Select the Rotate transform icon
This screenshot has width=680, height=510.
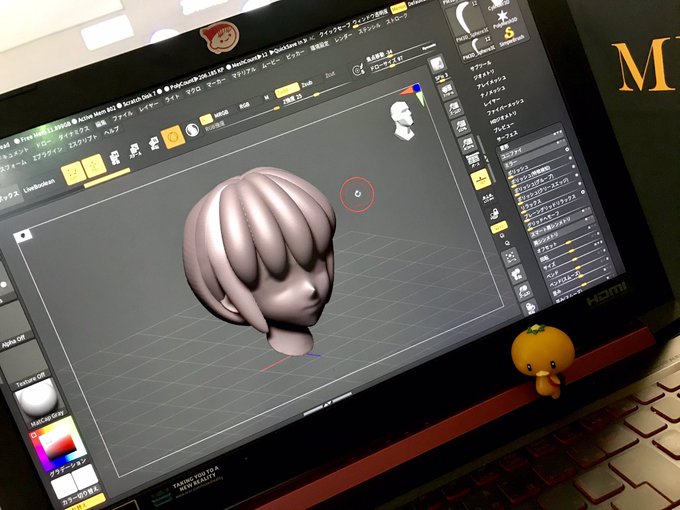[x=153, y=144]
